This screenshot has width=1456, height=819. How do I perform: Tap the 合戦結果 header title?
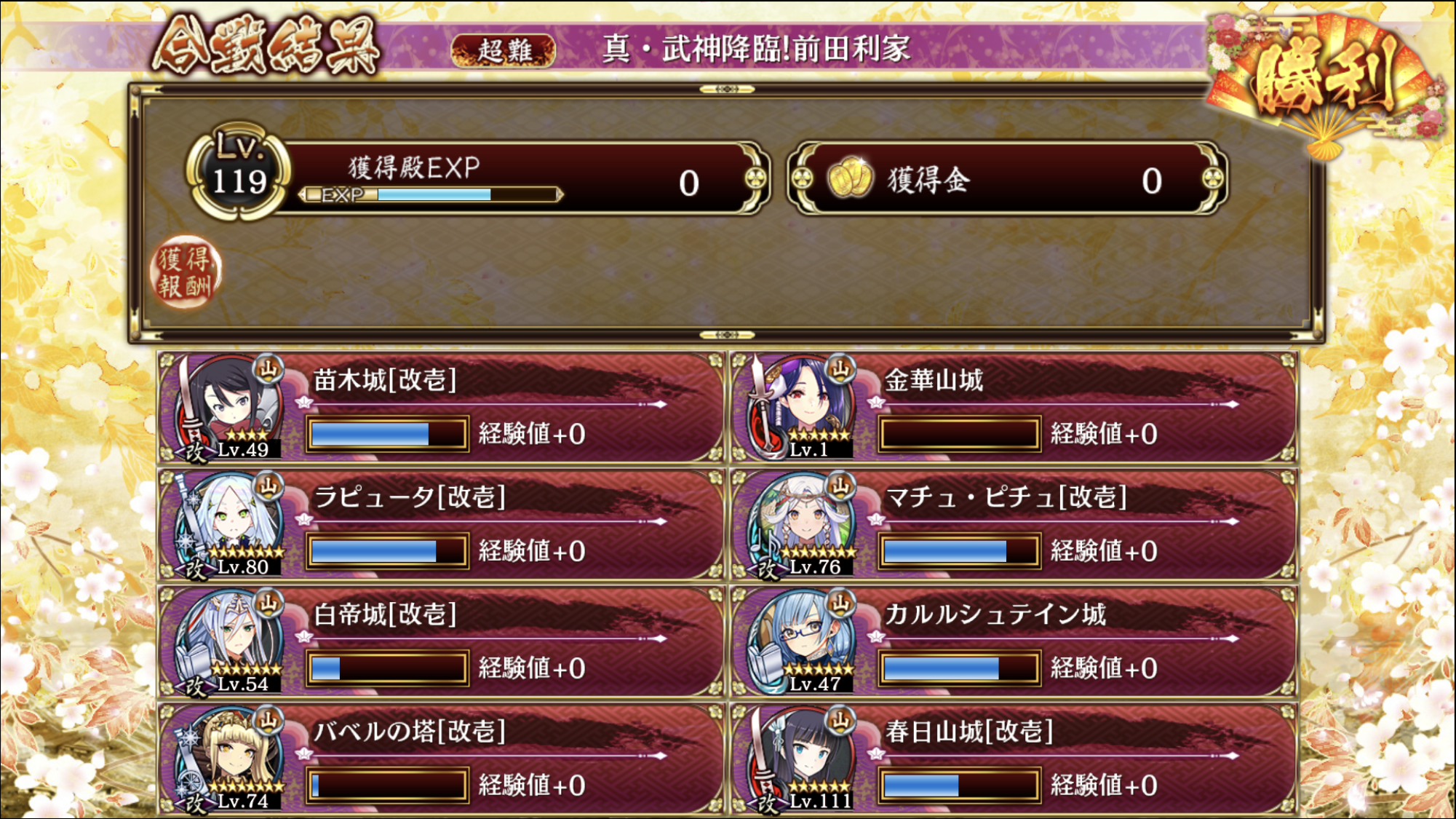(x=266, y=47)
